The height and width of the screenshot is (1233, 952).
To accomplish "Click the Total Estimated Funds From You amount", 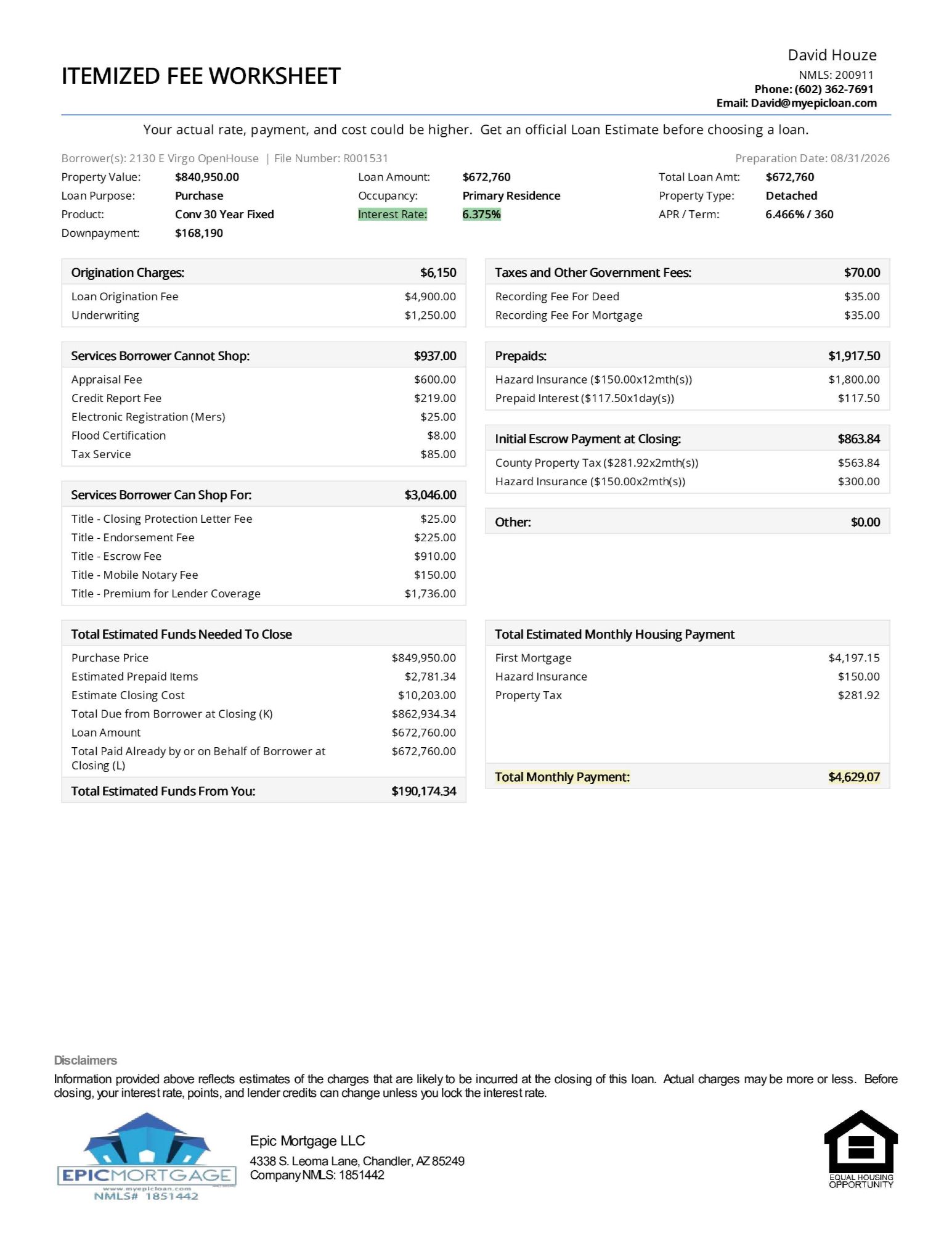I will (424, 791).
